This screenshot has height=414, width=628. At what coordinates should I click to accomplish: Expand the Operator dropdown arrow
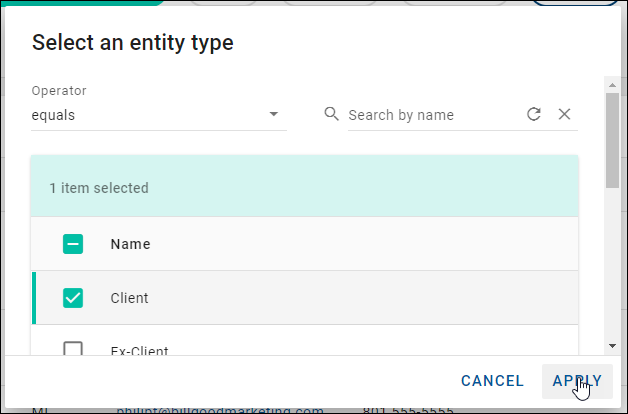tap(274, 114)
